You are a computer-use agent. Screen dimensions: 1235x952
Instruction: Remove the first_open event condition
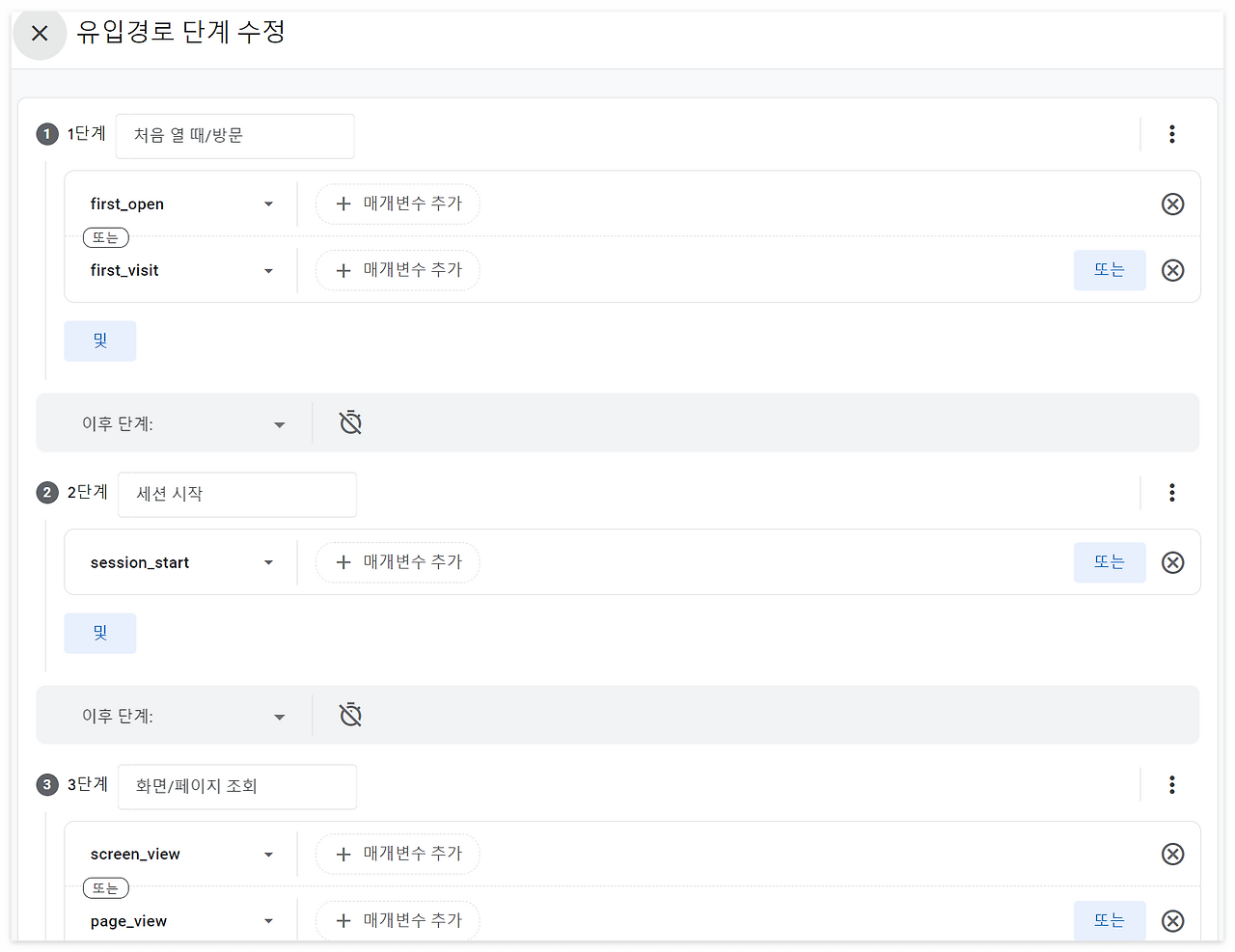click(1172, 204)
